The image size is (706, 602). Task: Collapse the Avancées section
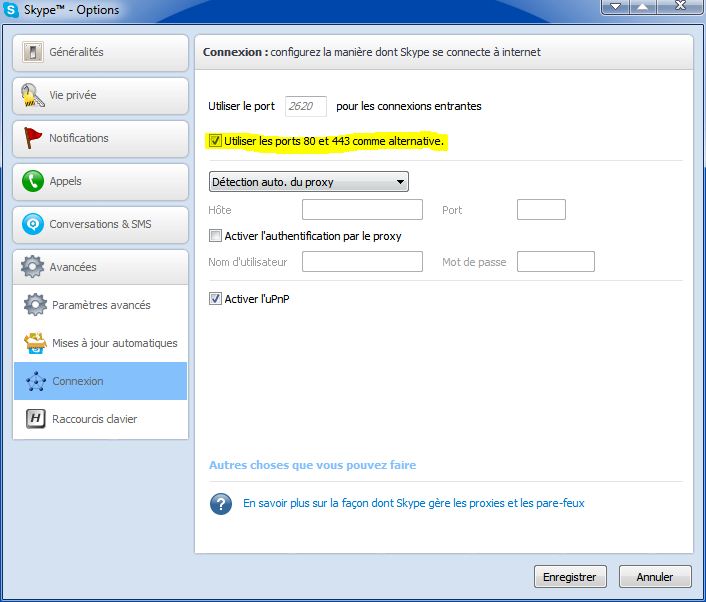pos(100,267)
